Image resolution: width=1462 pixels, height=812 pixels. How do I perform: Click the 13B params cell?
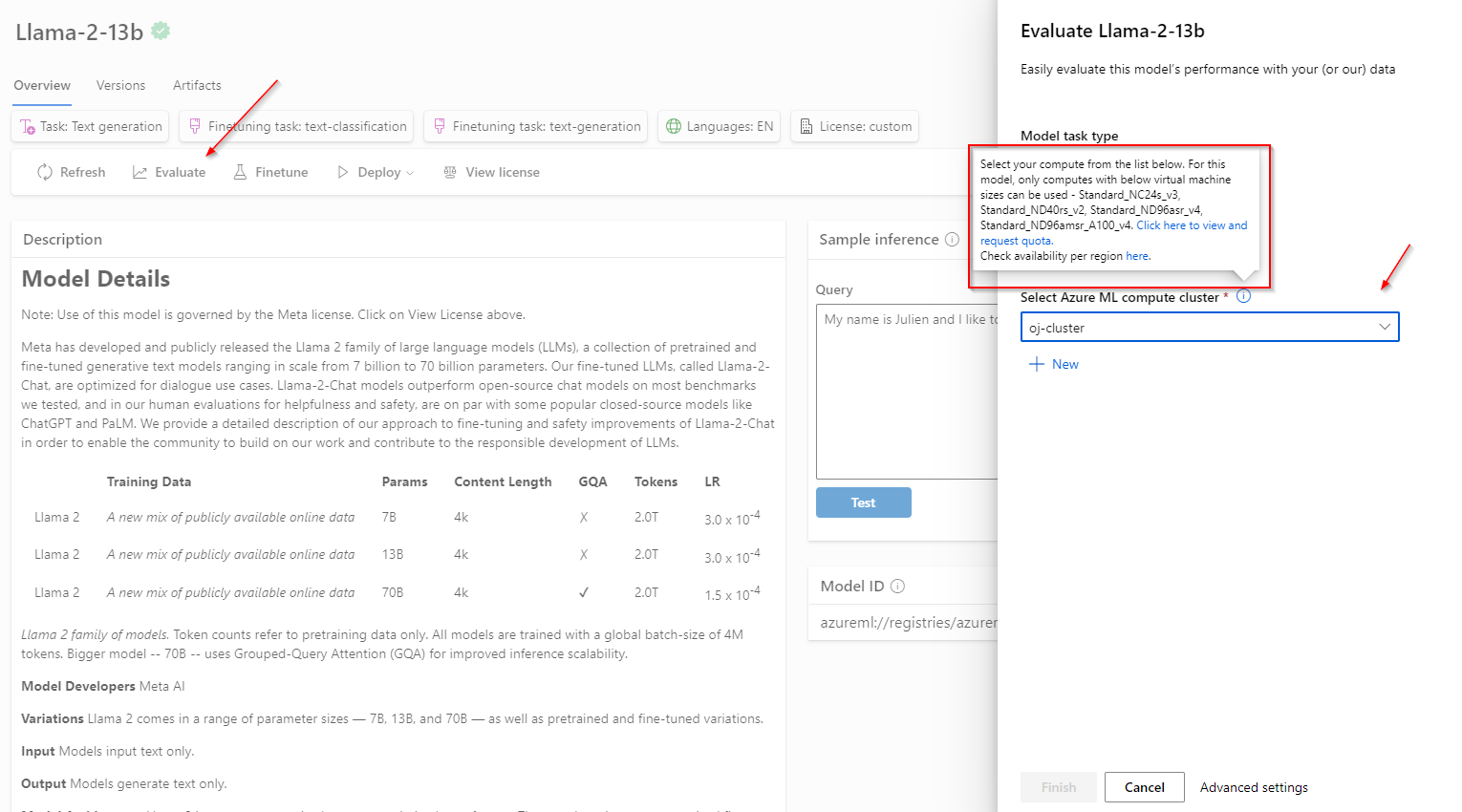coord(393,554)
